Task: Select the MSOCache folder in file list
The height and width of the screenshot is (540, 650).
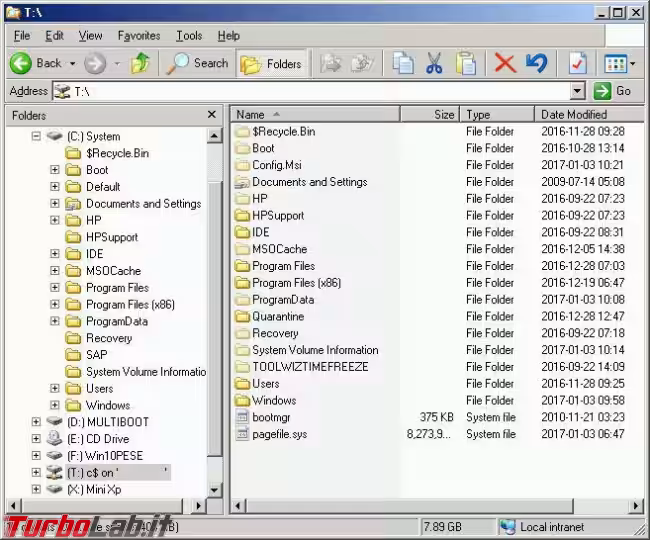Action: click(x=279, y=249)
